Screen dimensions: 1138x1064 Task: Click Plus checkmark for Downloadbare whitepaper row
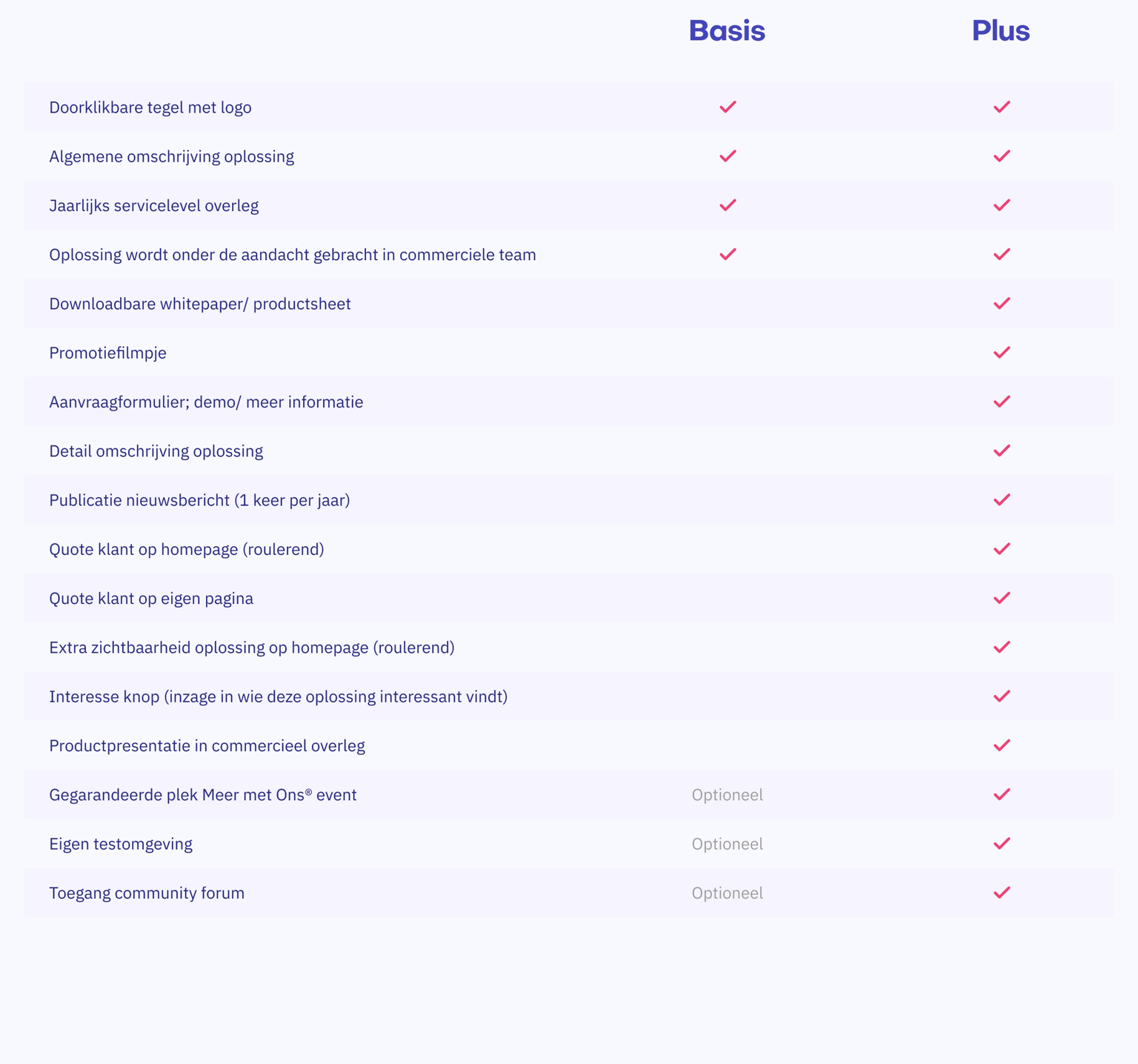point(1002,303)
